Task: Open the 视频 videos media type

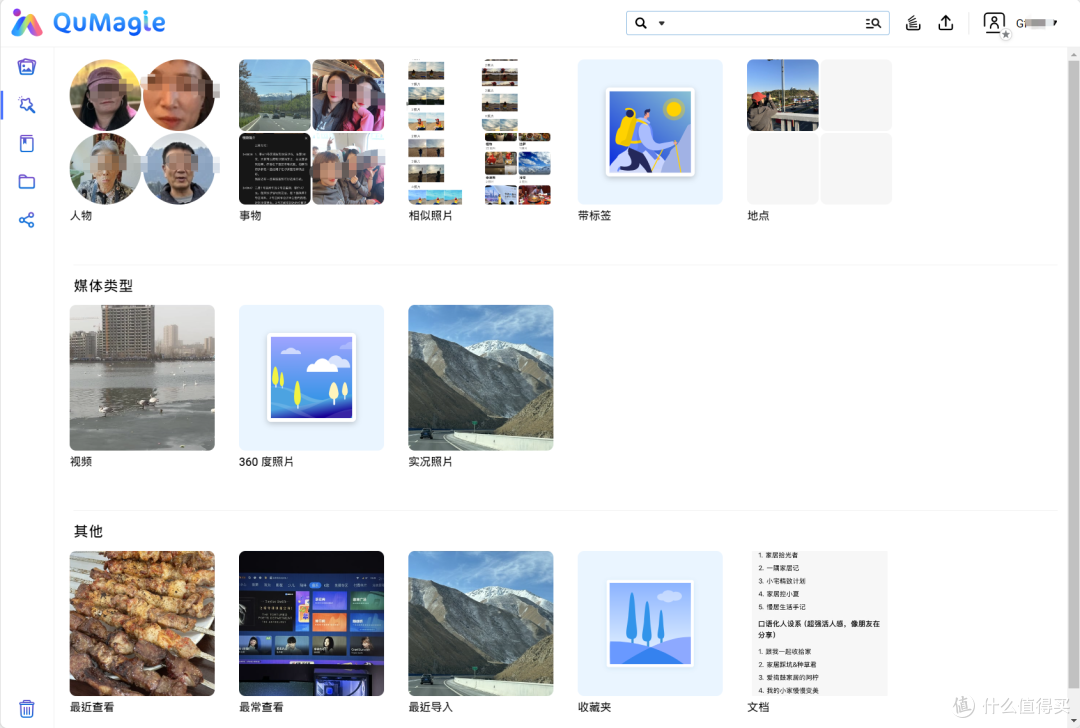Action: tap(143, 377)
